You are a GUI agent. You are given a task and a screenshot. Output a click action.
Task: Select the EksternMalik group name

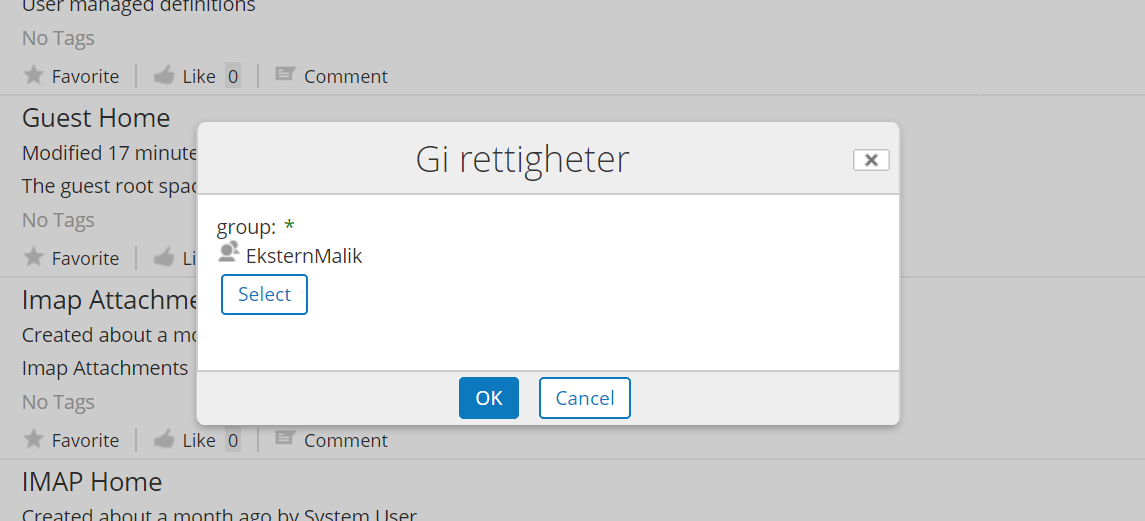[x=304, y=256]
